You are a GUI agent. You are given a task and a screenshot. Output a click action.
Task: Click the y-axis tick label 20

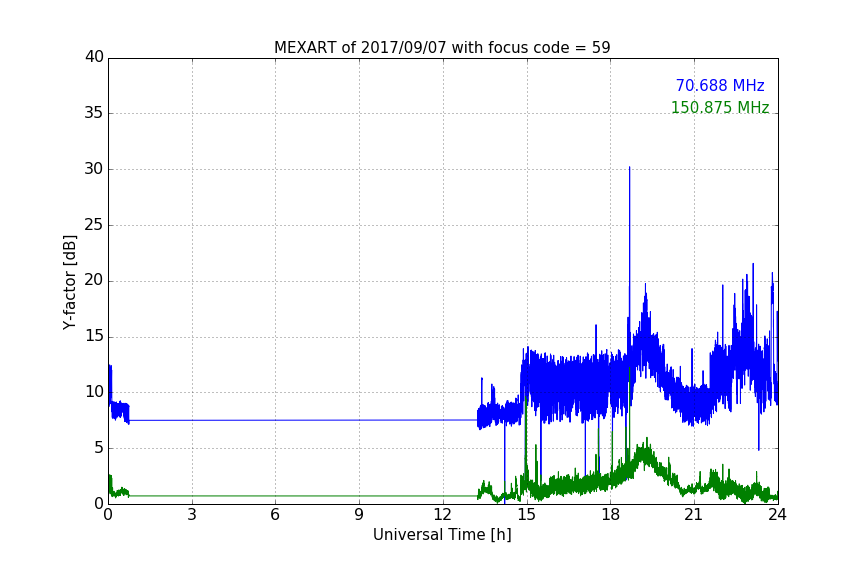[x=94, y=280]
